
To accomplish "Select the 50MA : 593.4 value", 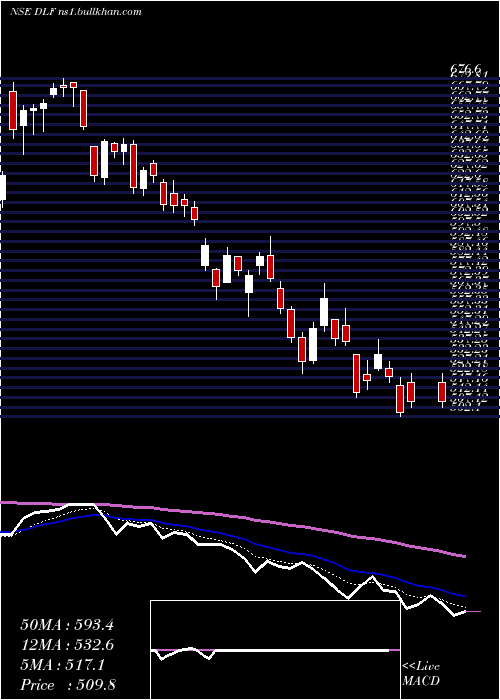I will 67,625.
